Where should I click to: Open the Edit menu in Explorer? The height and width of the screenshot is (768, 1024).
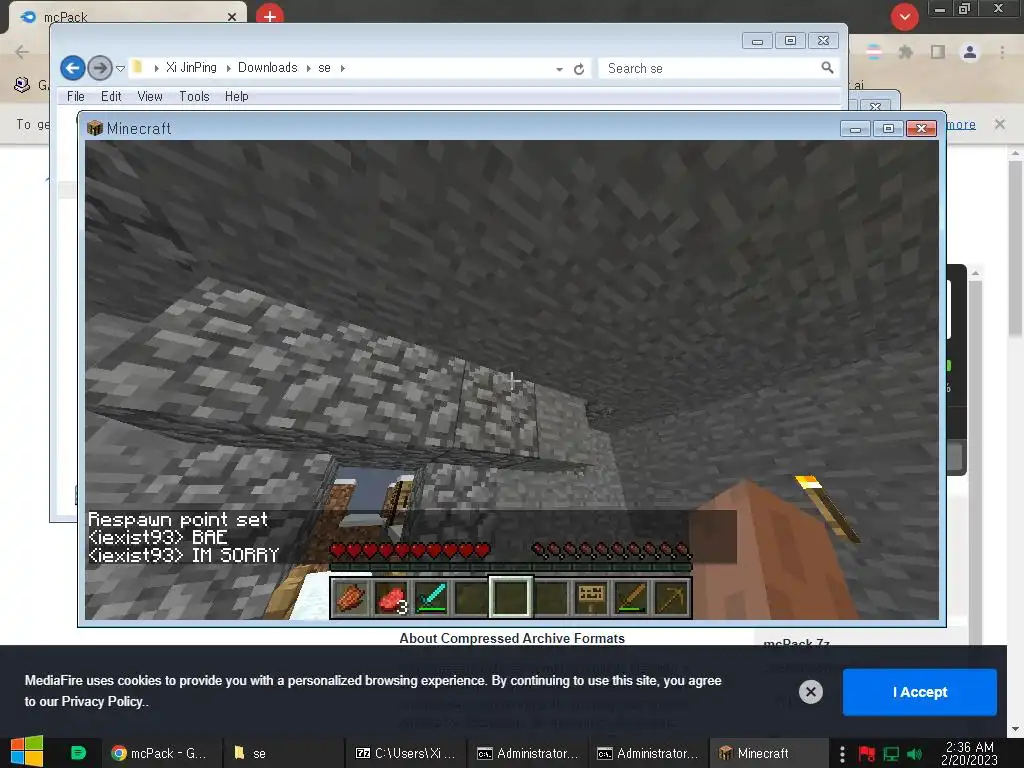(111, 97)
